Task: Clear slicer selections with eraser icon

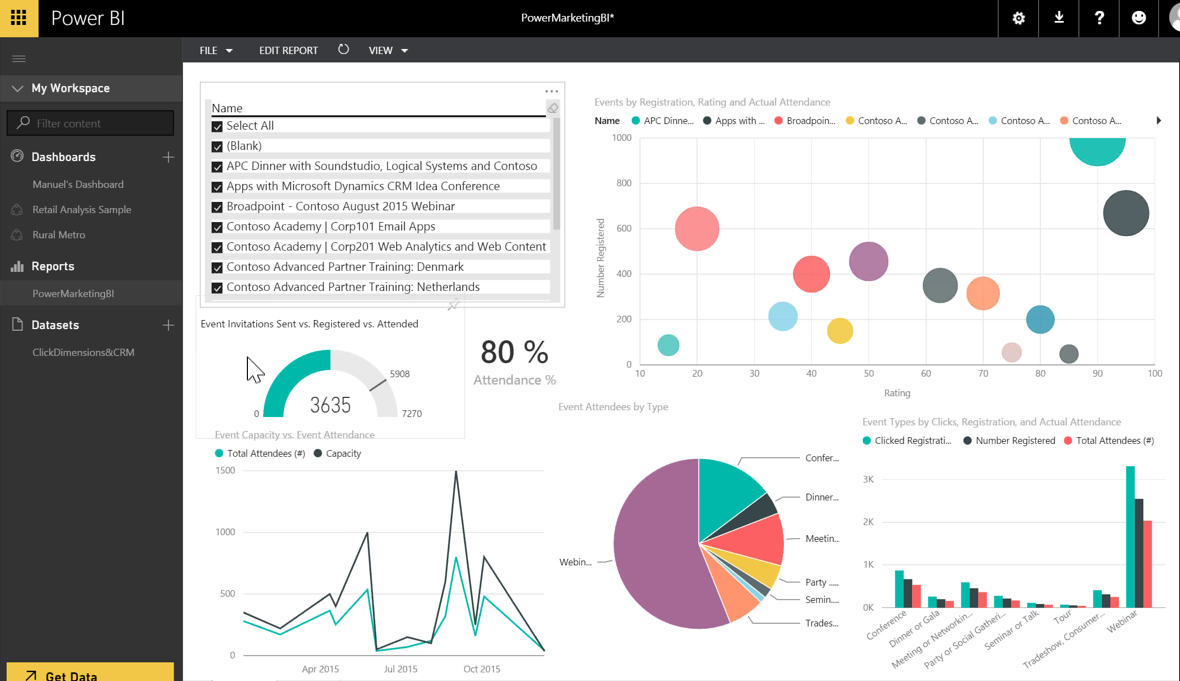Action: click(553, 108)
